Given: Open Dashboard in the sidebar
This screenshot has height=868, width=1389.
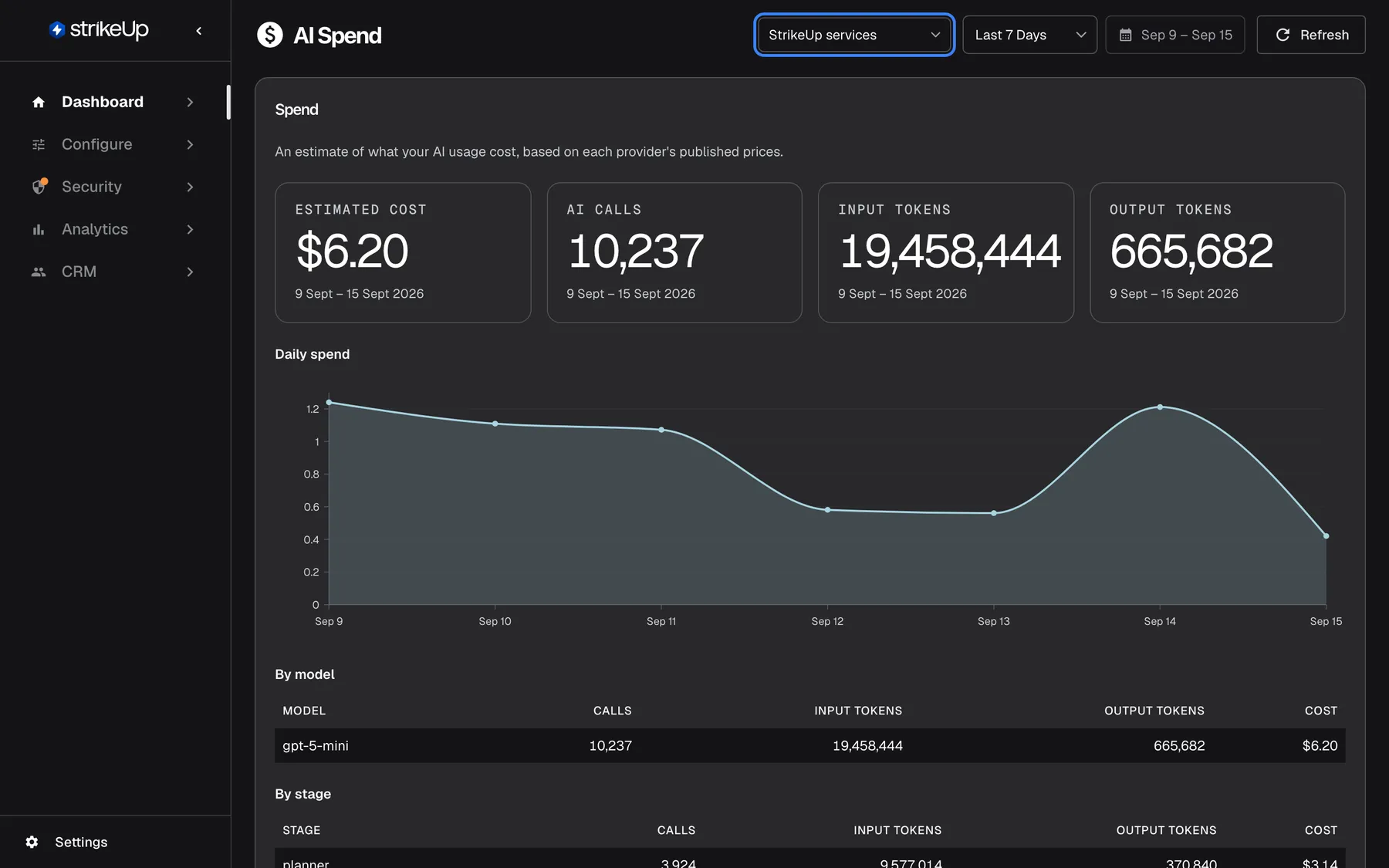Looking at the screenshot, I should [x=114, y=102].
